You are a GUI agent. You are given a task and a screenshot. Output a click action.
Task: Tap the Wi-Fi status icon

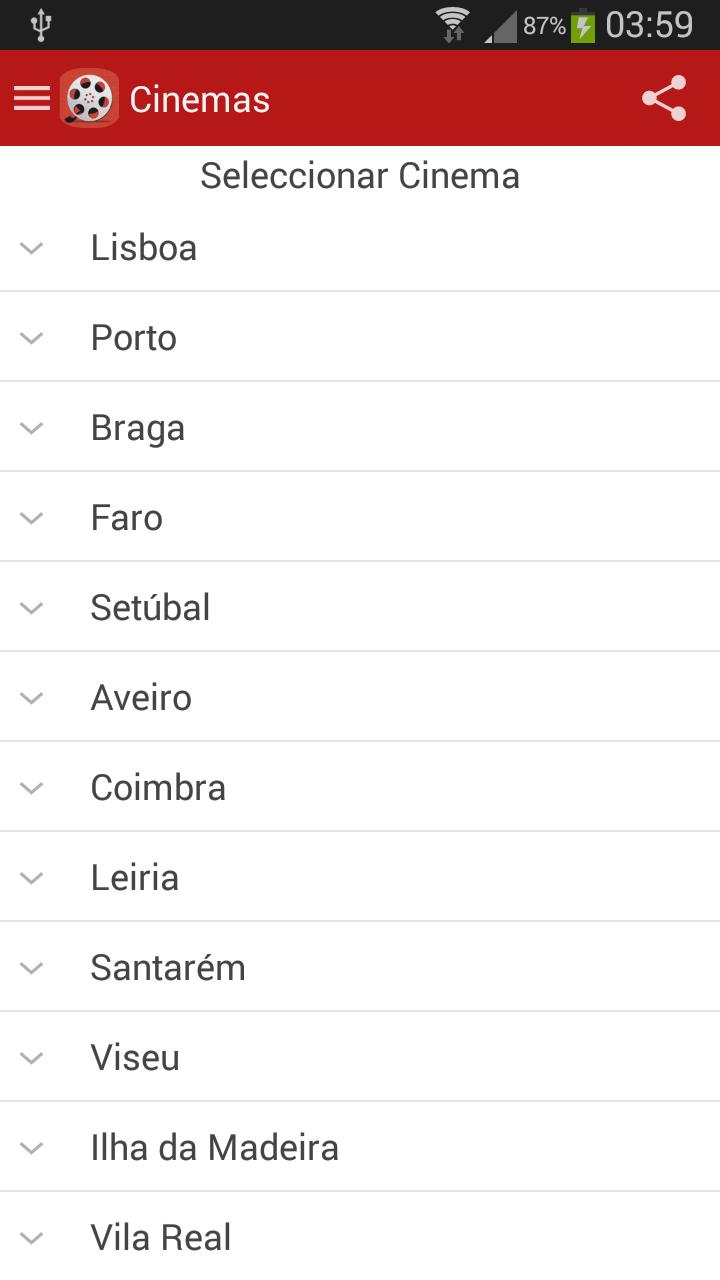tap(453, 24)
